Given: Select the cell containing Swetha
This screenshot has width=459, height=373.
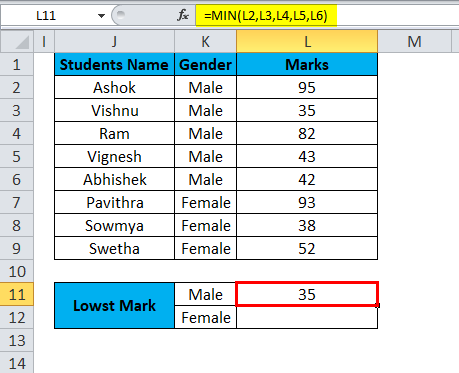Looking at the screenshot, I should [114, 248].
